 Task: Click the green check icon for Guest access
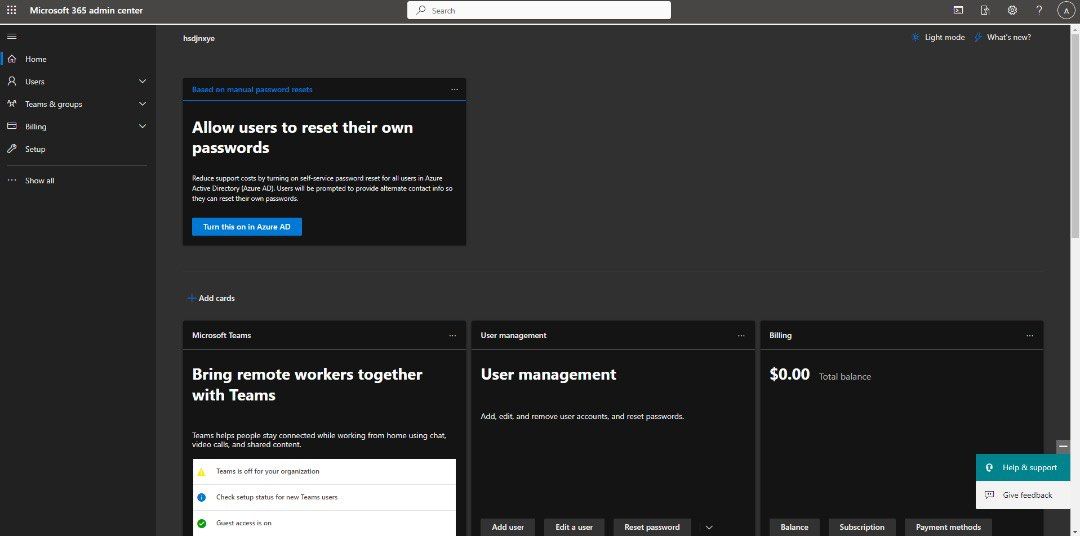pyautogui.click(x=201, y=523)
